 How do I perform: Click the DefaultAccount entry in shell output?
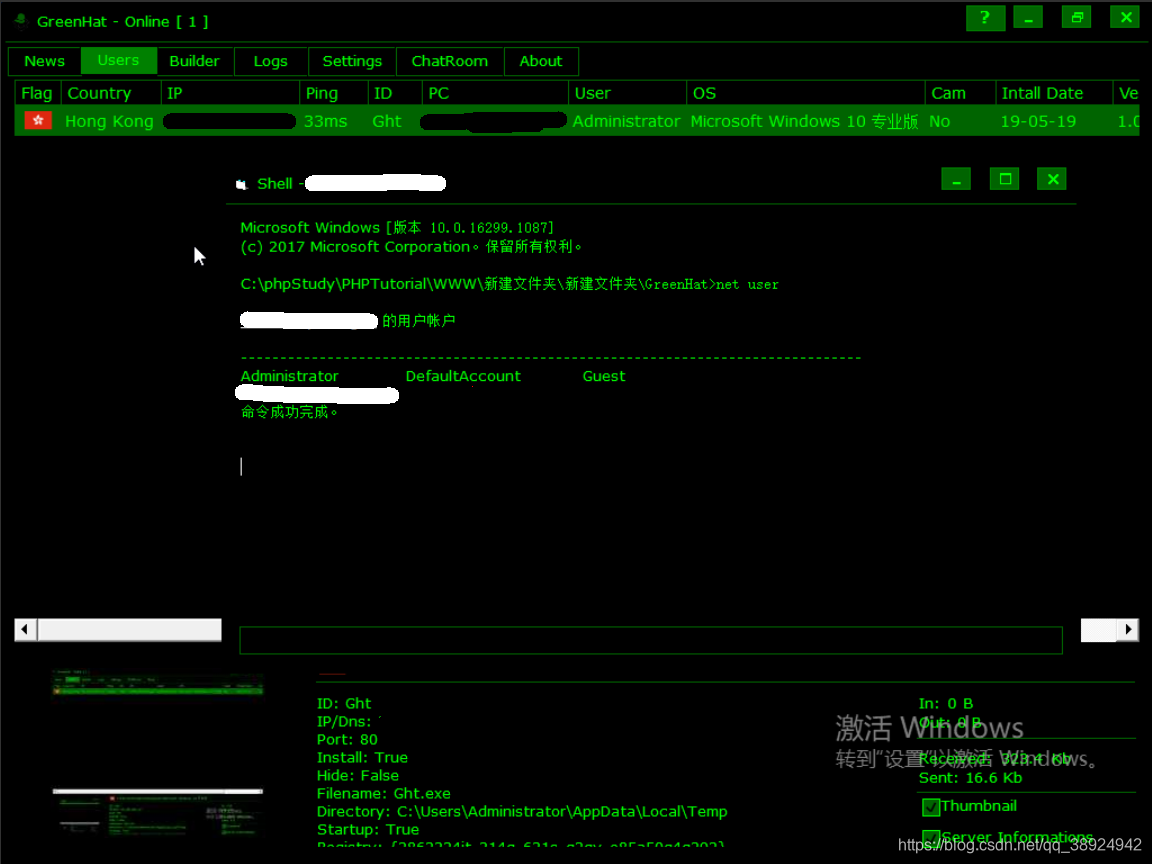point(463,376)
